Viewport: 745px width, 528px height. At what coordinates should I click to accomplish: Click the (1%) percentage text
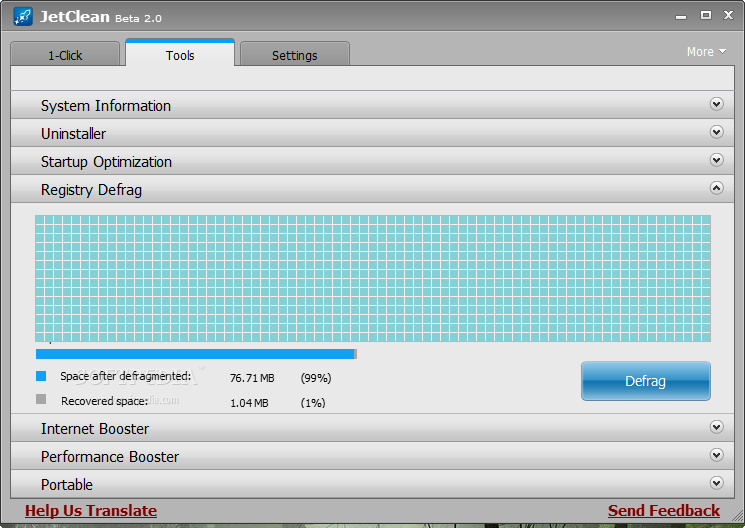[313, 403]
